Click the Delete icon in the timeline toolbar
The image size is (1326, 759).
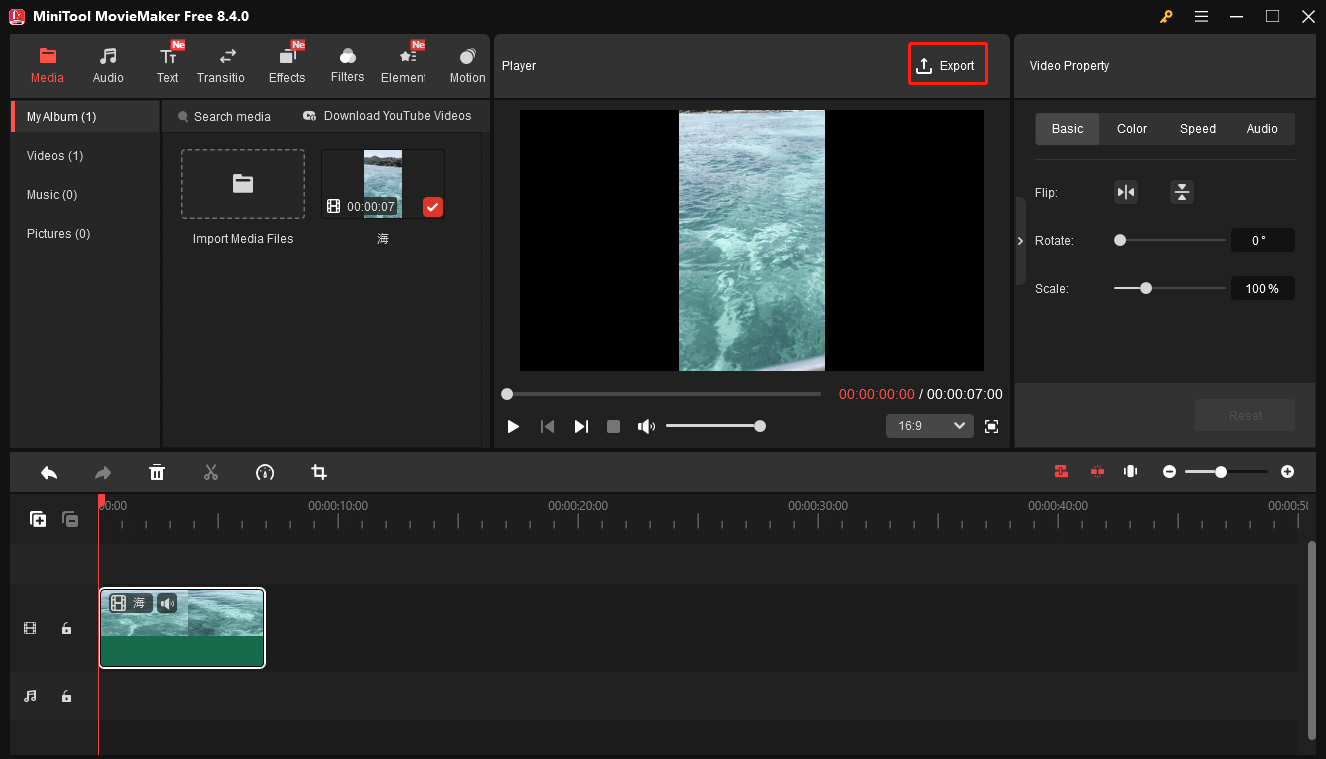(x=157, y=471)
